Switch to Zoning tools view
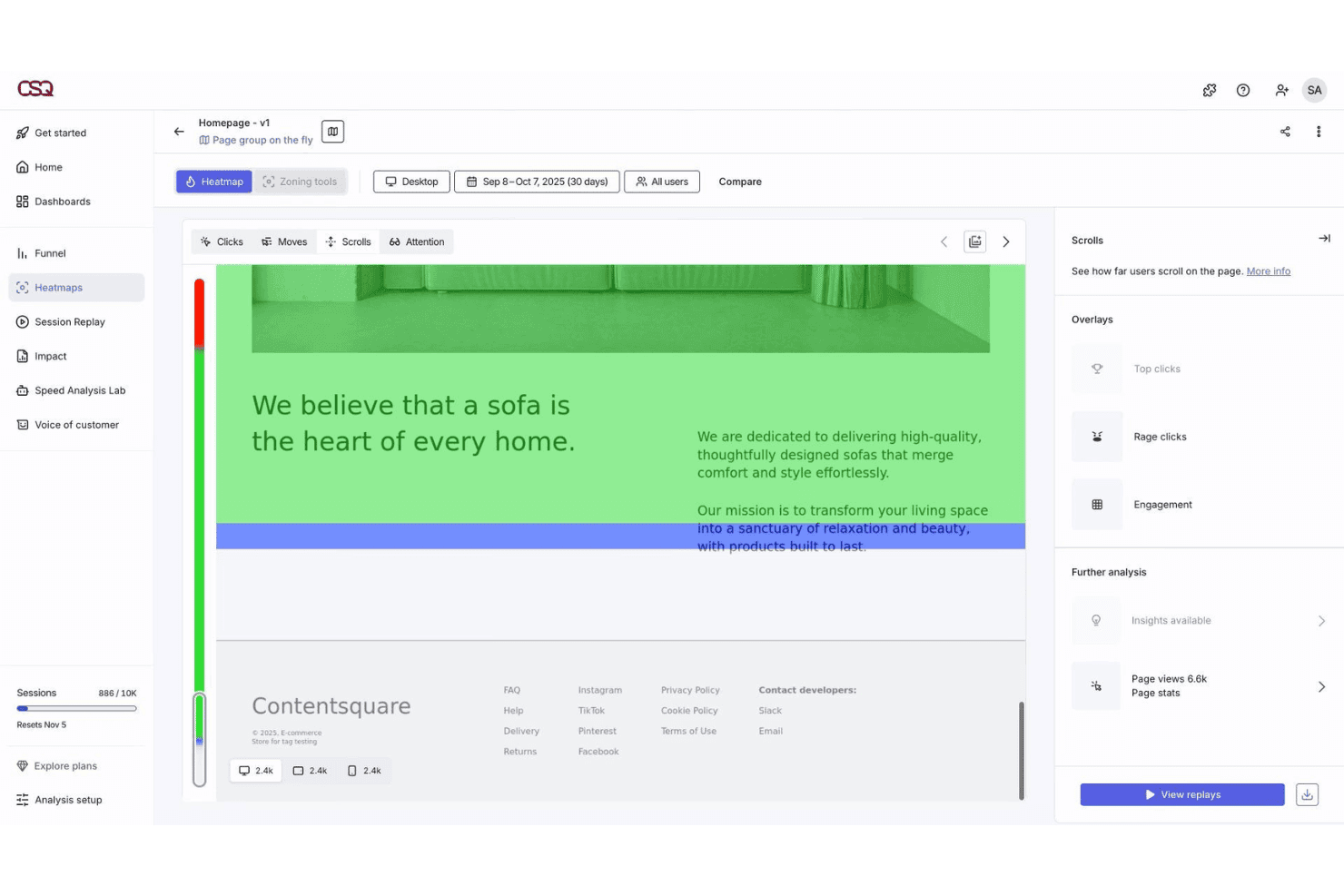 (300, 182)
